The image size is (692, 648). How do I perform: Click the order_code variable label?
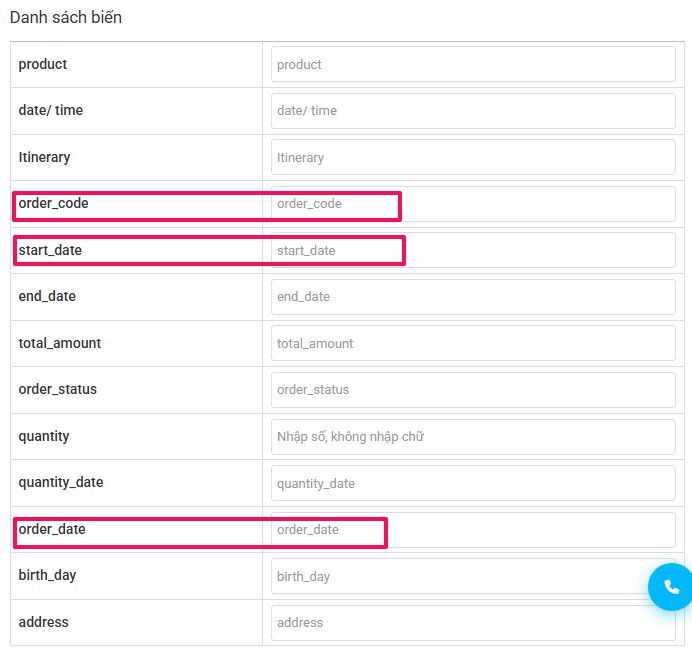click(x=53, y=203)
